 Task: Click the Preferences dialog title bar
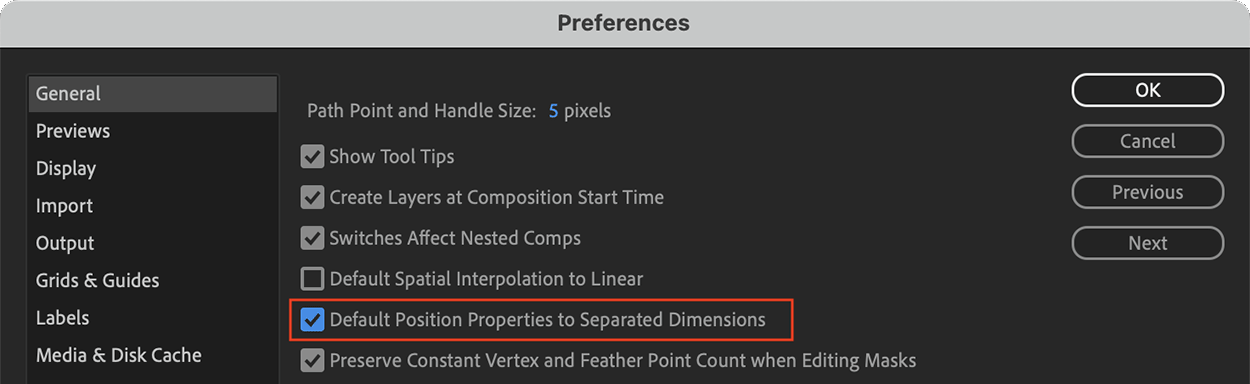click(x=624, y=22)
